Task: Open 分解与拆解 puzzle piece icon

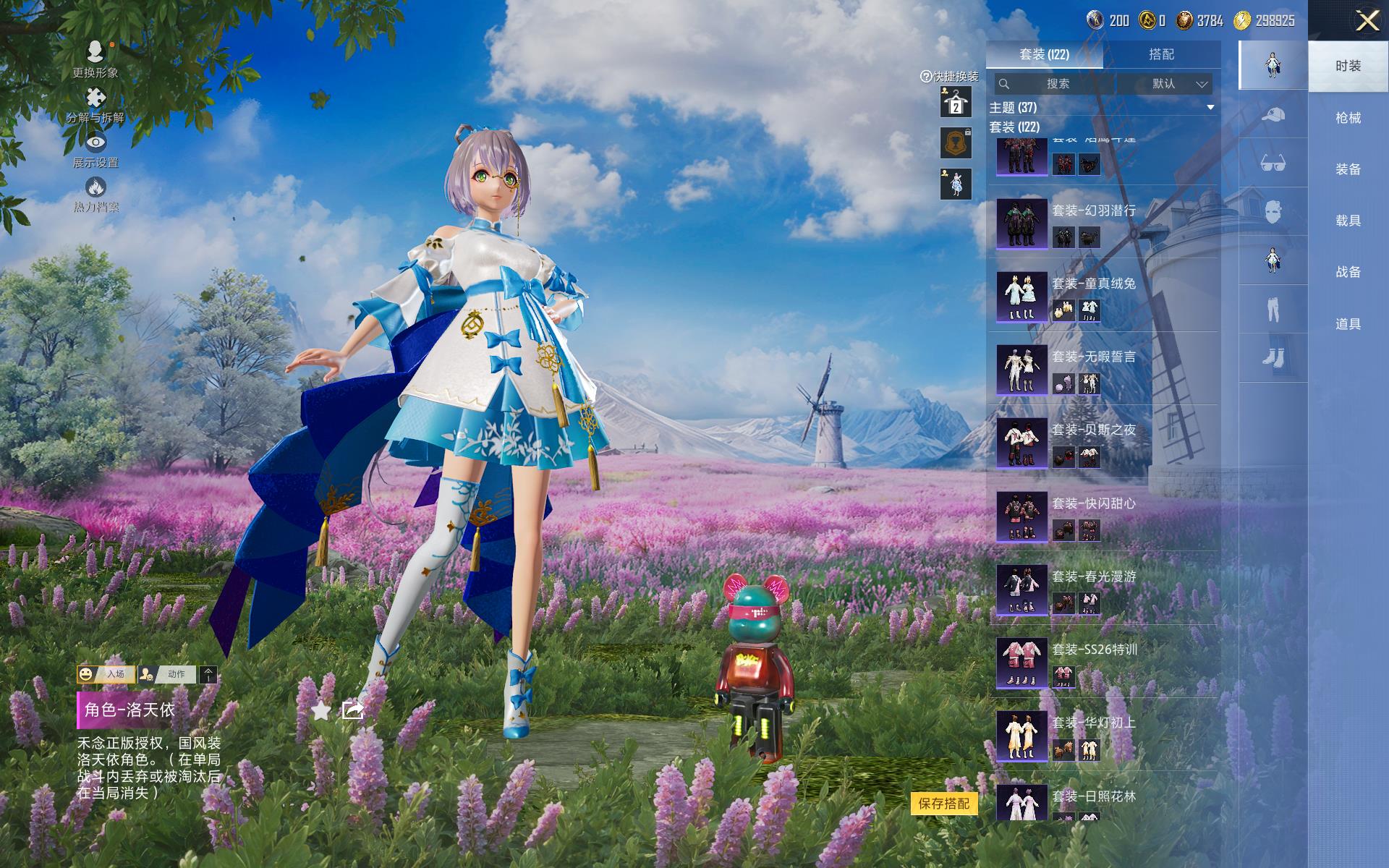Action: [95, 98]
